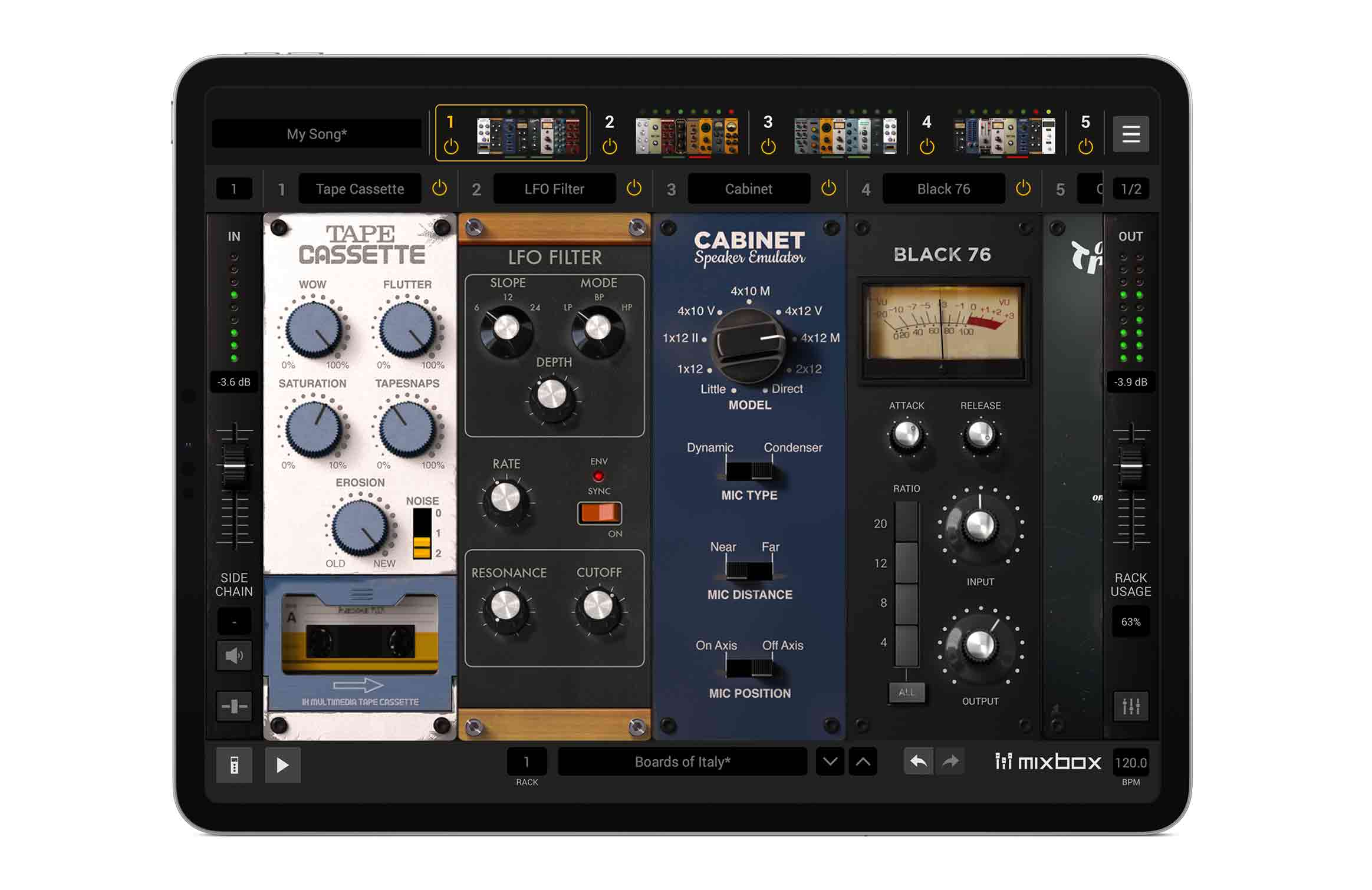1372x890 pixels.
Task: Toggle the MIC DISTANCE switch
Action: tap(749, 571)
